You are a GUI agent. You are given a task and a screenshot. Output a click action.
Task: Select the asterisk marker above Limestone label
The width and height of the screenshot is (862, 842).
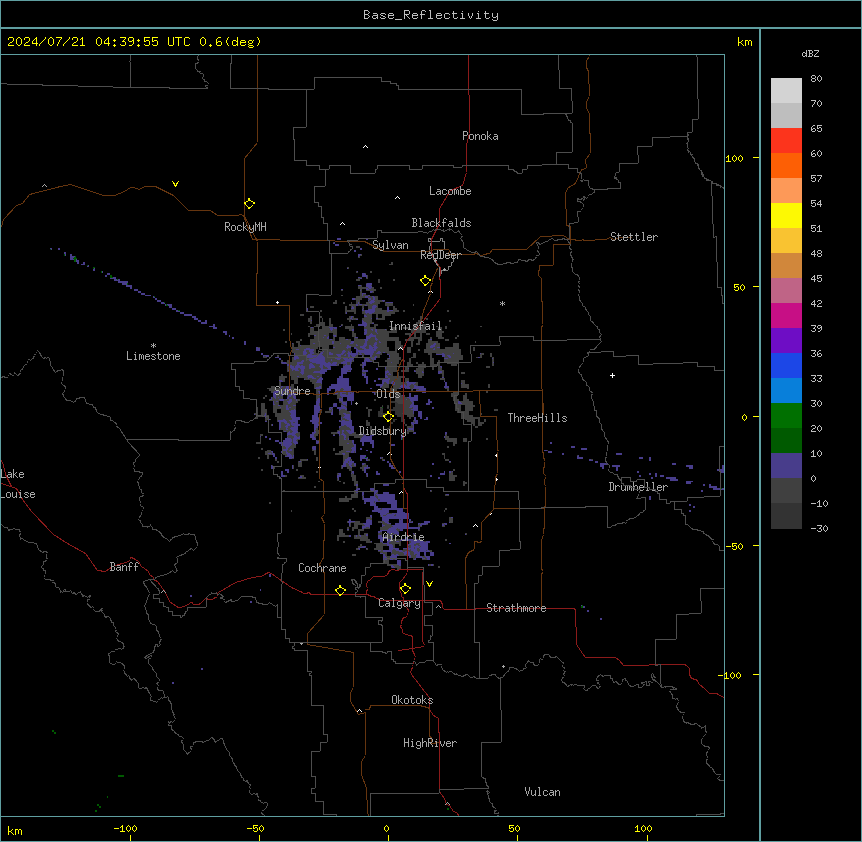[x=153, y=346]
